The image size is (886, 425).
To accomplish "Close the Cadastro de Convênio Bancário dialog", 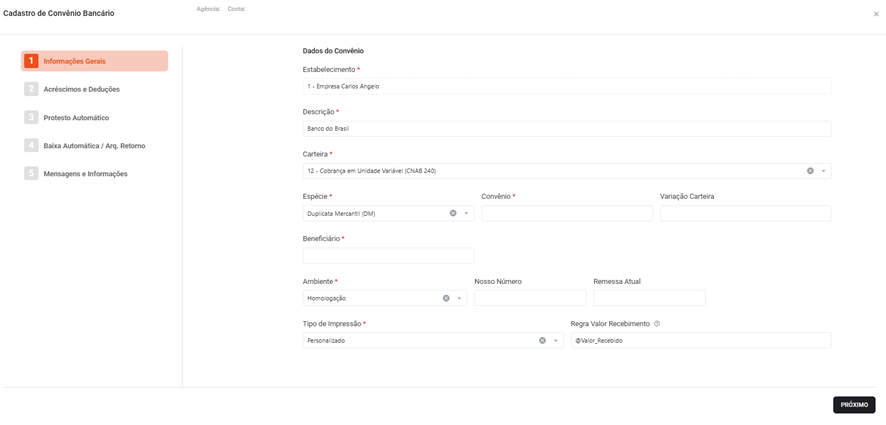I will (x=876, y=14).
